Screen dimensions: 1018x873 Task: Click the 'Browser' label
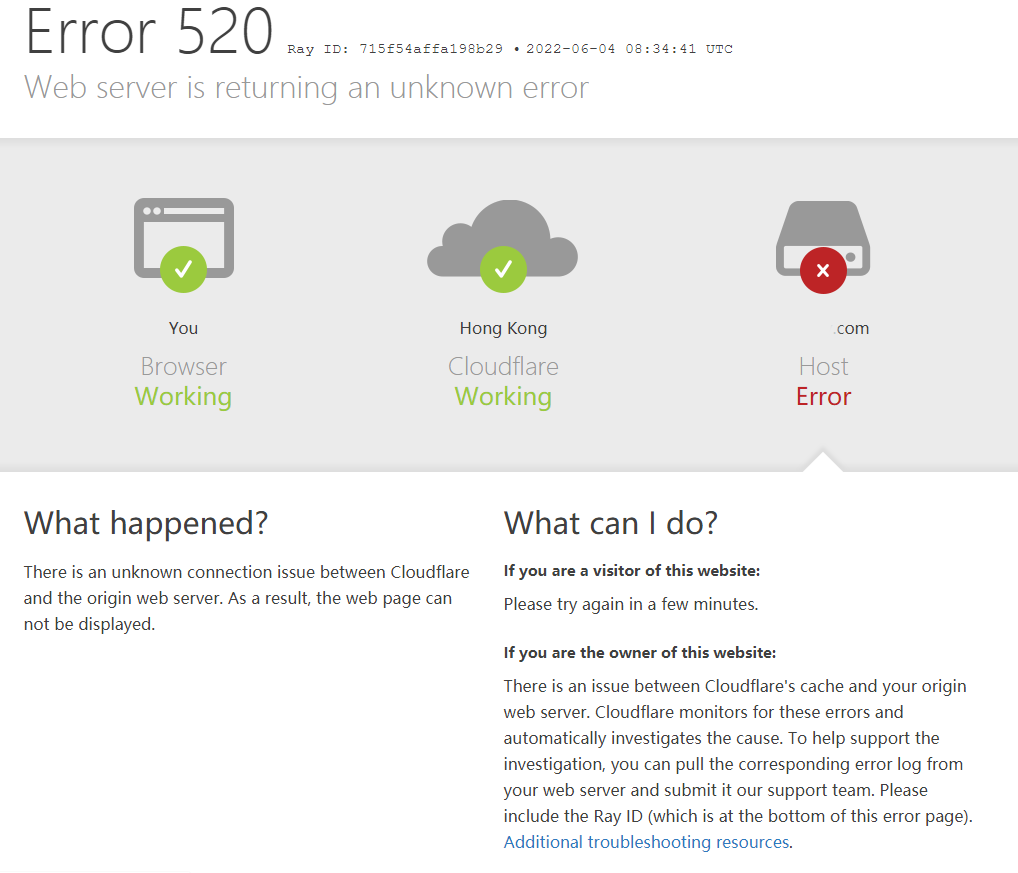(184, 367)
